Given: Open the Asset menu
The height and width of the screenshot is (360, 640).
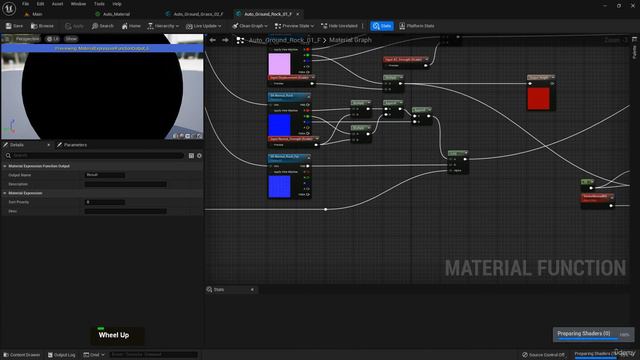Looking at the screenshot, I should [x=58, y=4].
